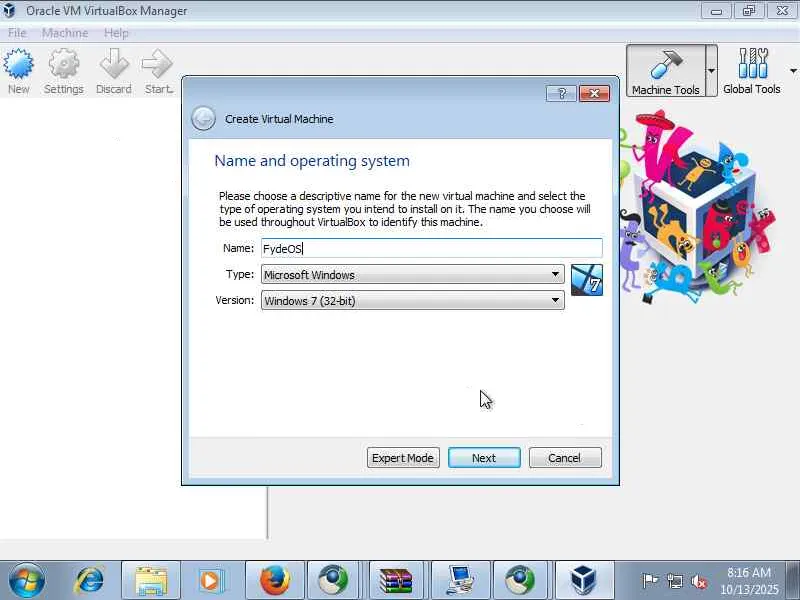
Task: Open Global Tools in toolbar
Action: [752, 71]
